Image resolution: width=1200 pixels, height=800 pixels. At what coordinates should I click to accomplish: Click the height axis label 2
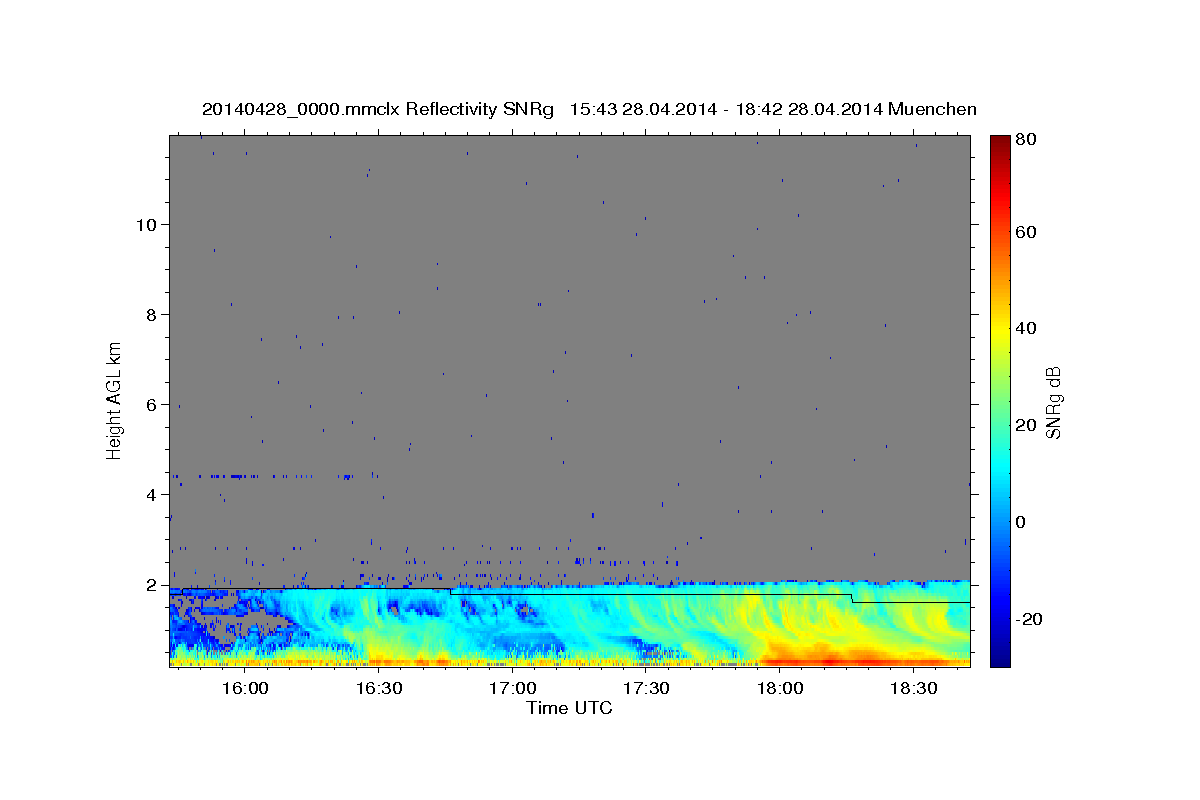tap(151, 584)
